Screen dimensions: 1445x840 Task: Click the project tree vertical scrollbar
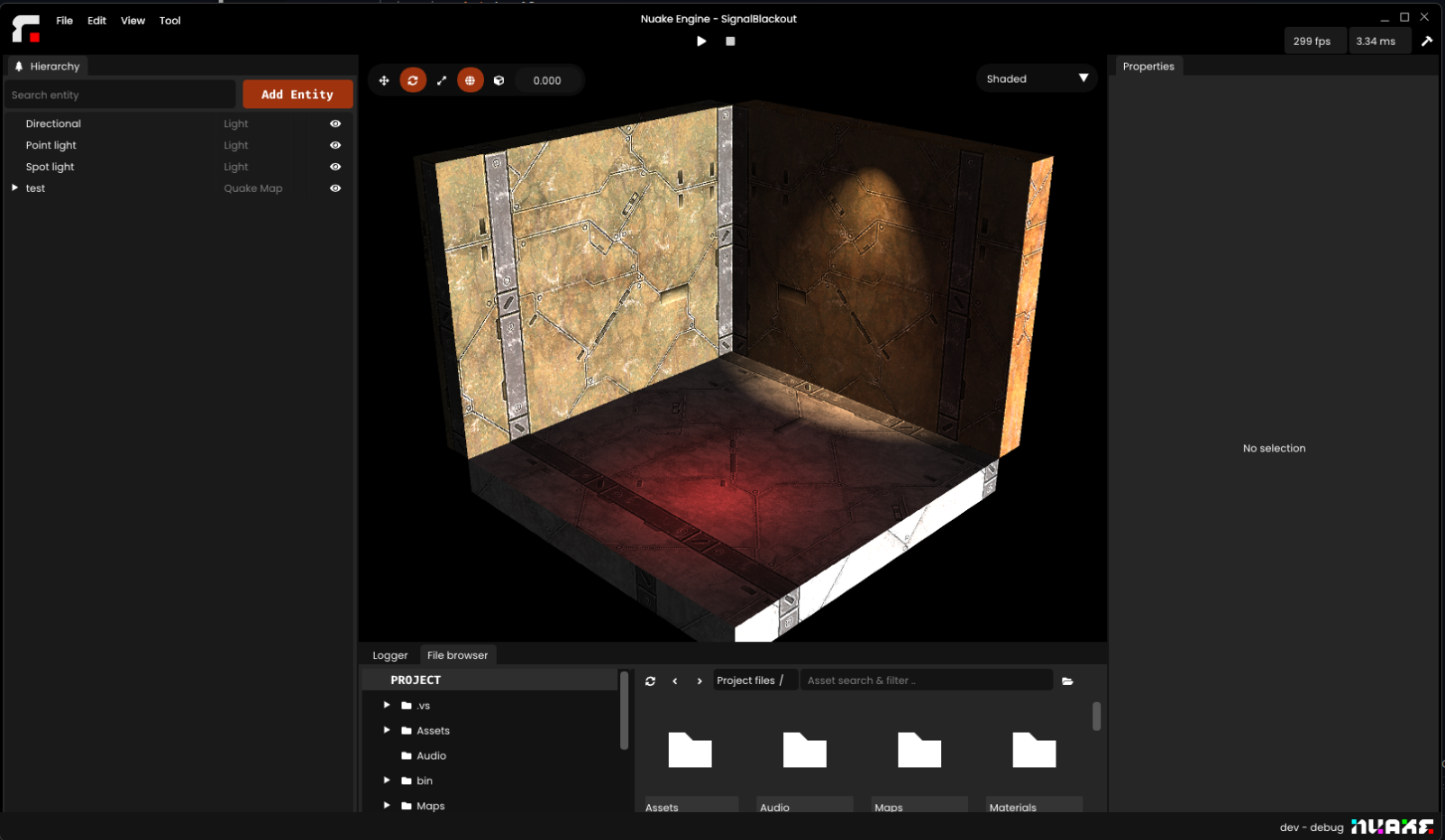coord(624,710)
